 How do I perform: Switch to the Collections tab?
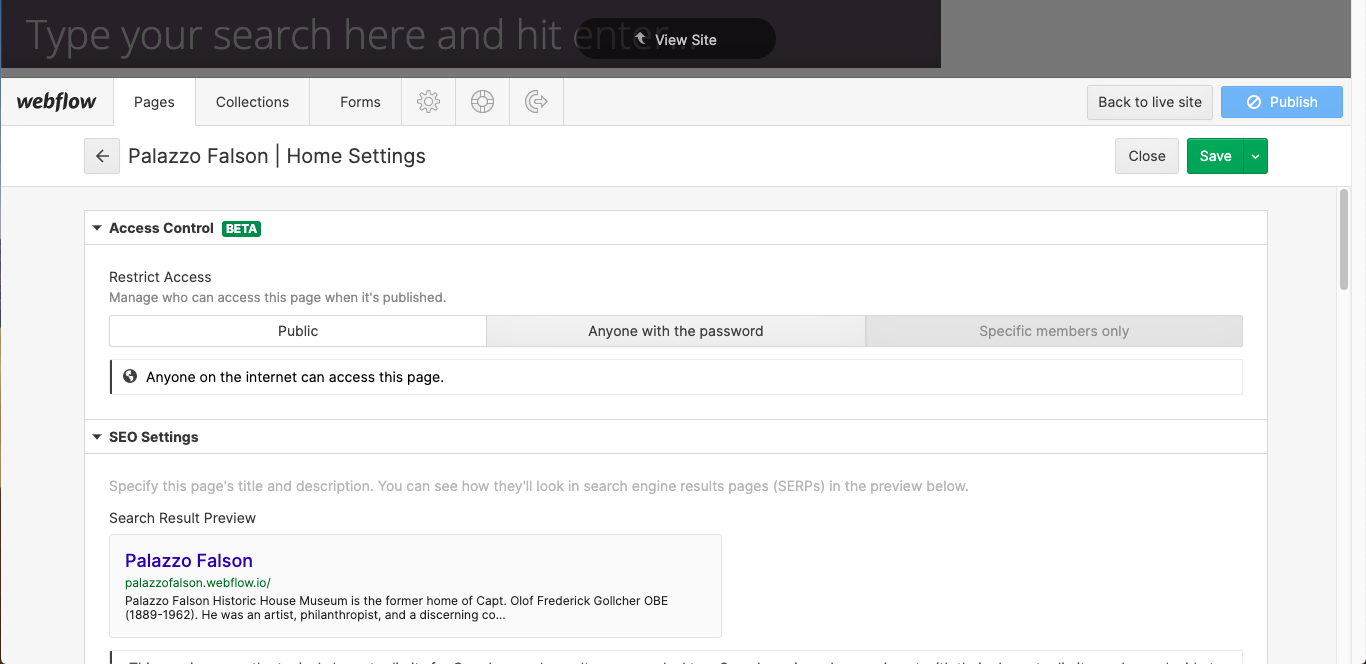point(252,102)
